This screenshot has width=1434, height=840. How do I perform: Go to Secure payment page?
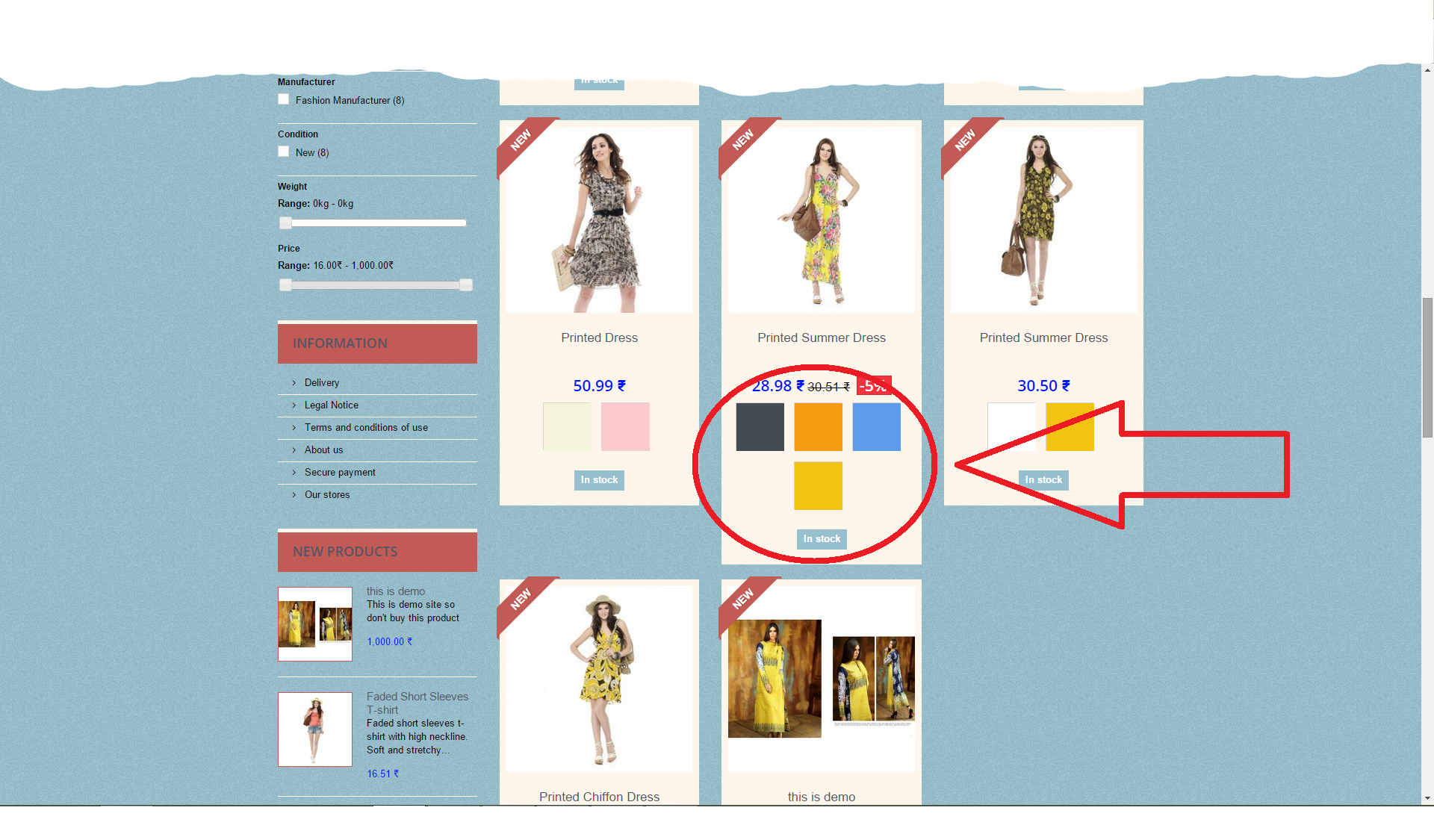click(340, 472)
